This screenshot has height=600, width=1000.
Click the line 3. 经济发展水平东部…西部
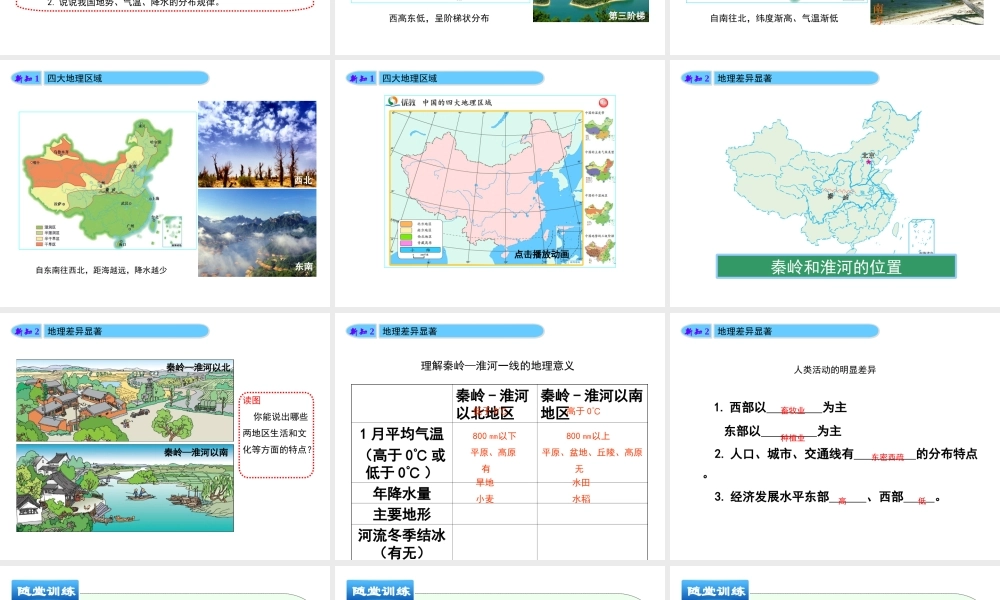(827, 497)
